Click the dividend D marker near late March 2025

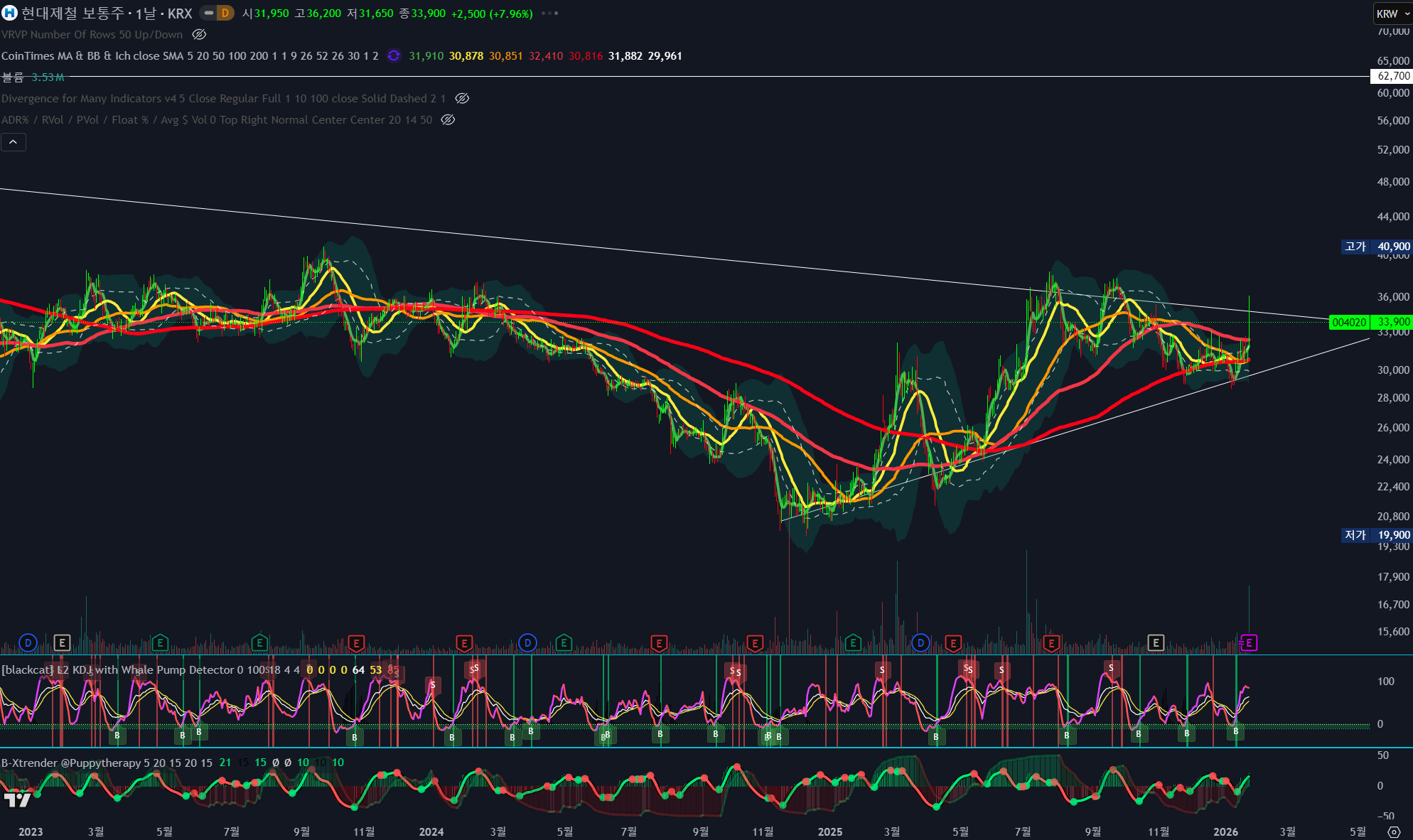(920, 643)
